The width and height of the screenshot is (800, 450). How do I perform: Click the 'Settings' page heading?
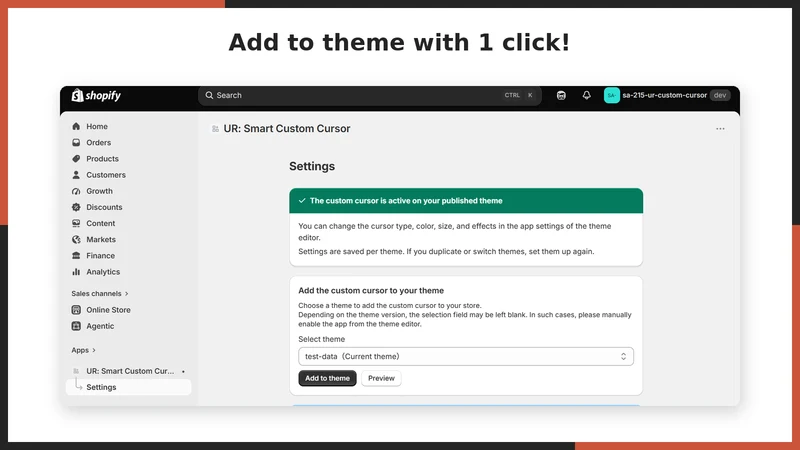point(312,166)
